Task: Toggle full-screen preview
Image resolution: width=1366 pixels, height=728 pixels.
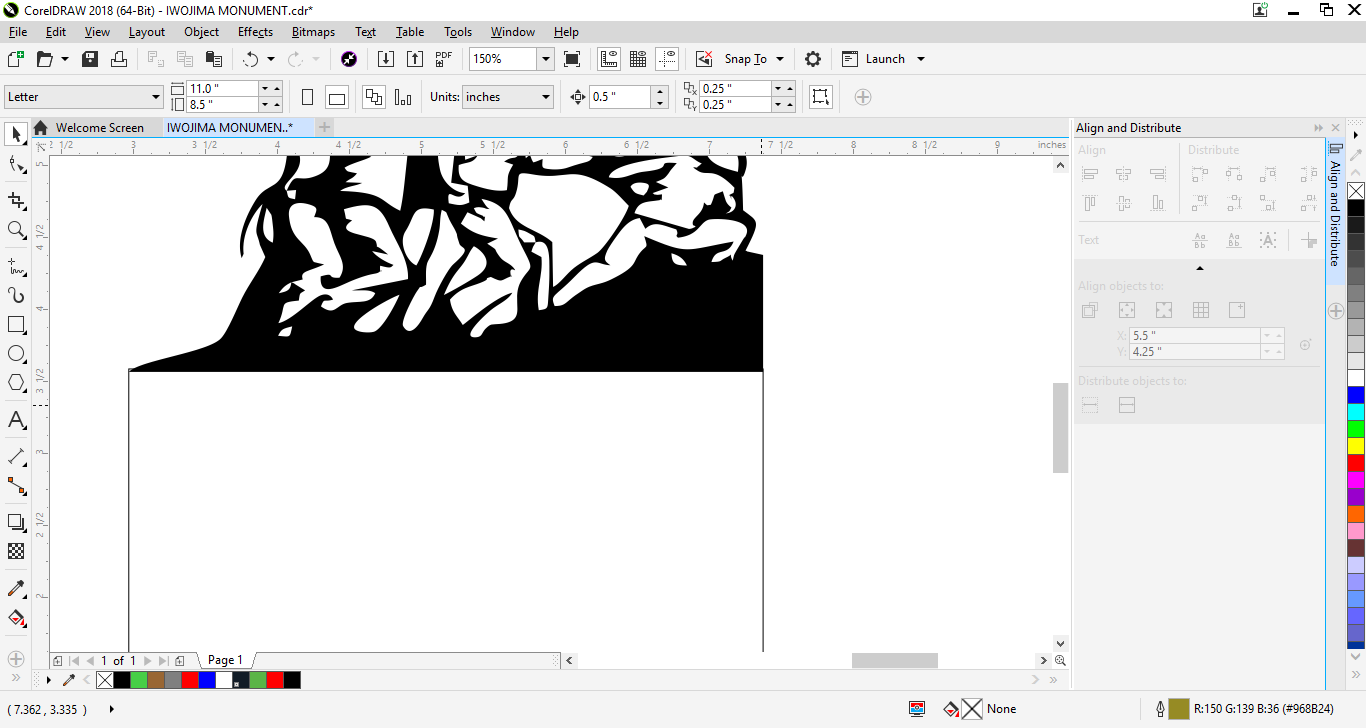Action: pos(572,59)
